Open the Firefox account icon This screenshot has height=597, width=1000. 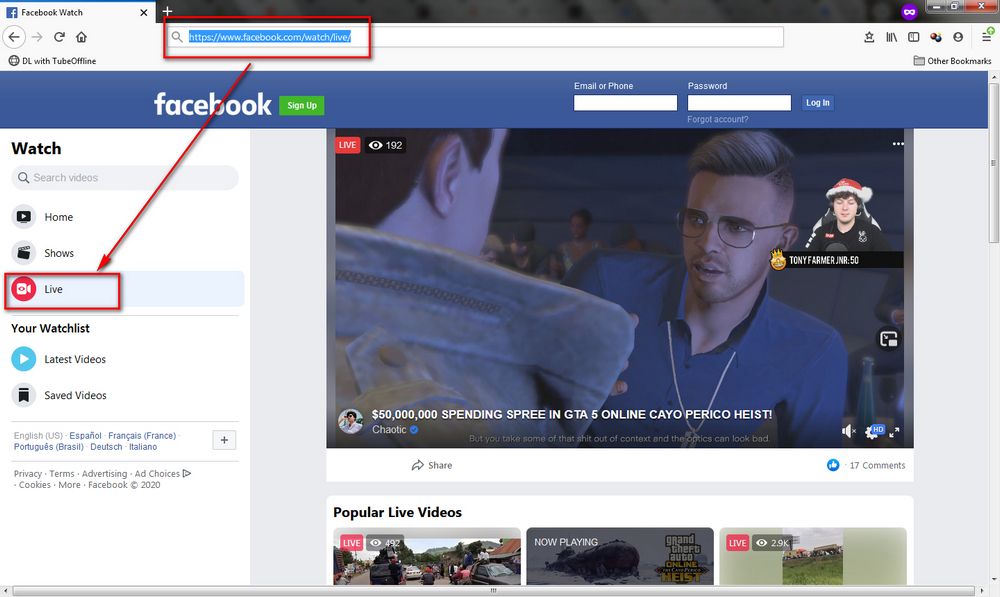click(x=958, y=37)
